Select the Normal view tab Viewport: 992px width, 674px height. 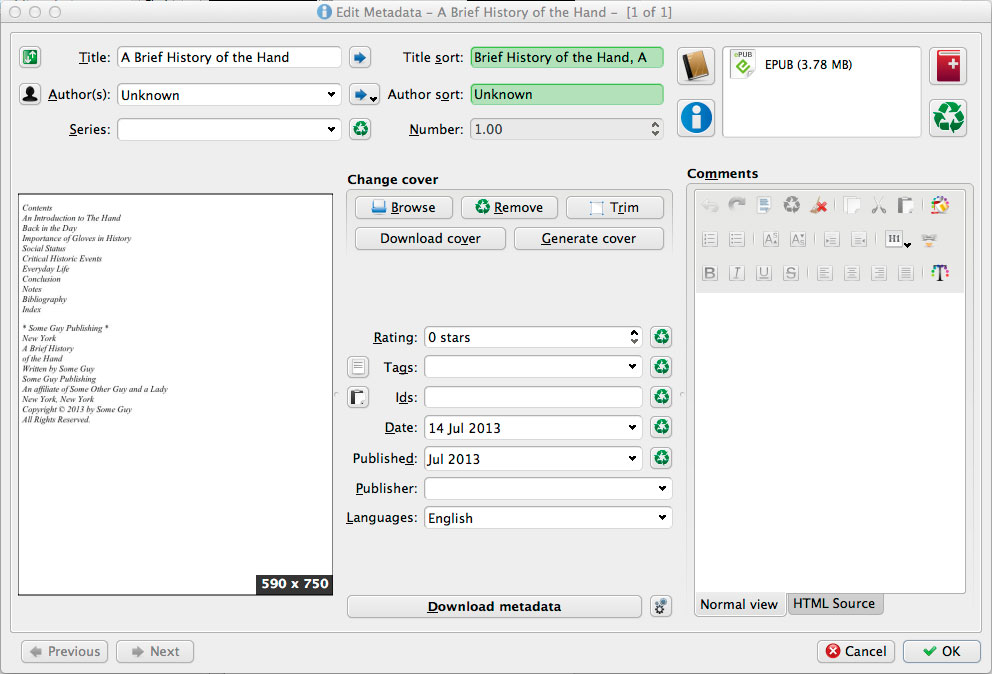tap(739, 603)
